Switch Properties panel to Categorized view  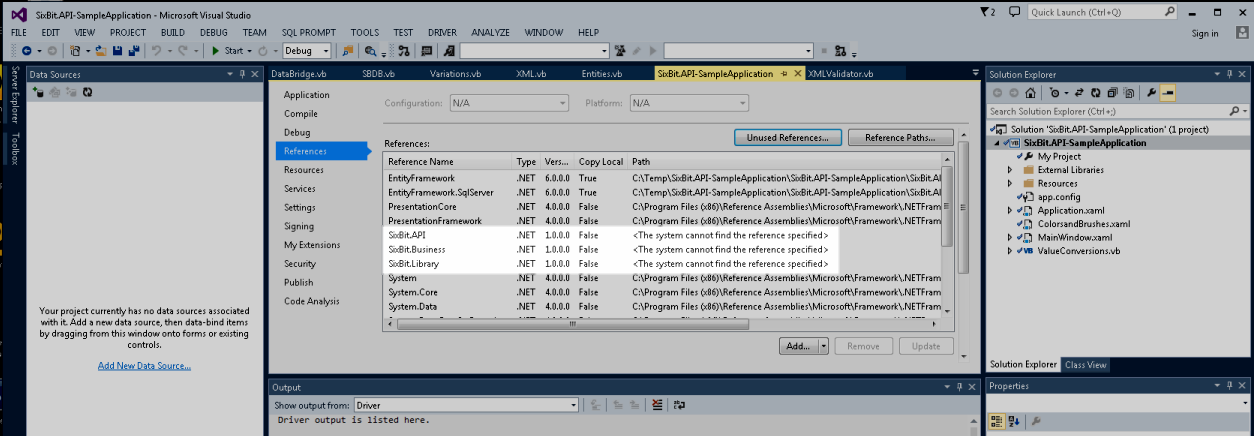click(996, 422)
